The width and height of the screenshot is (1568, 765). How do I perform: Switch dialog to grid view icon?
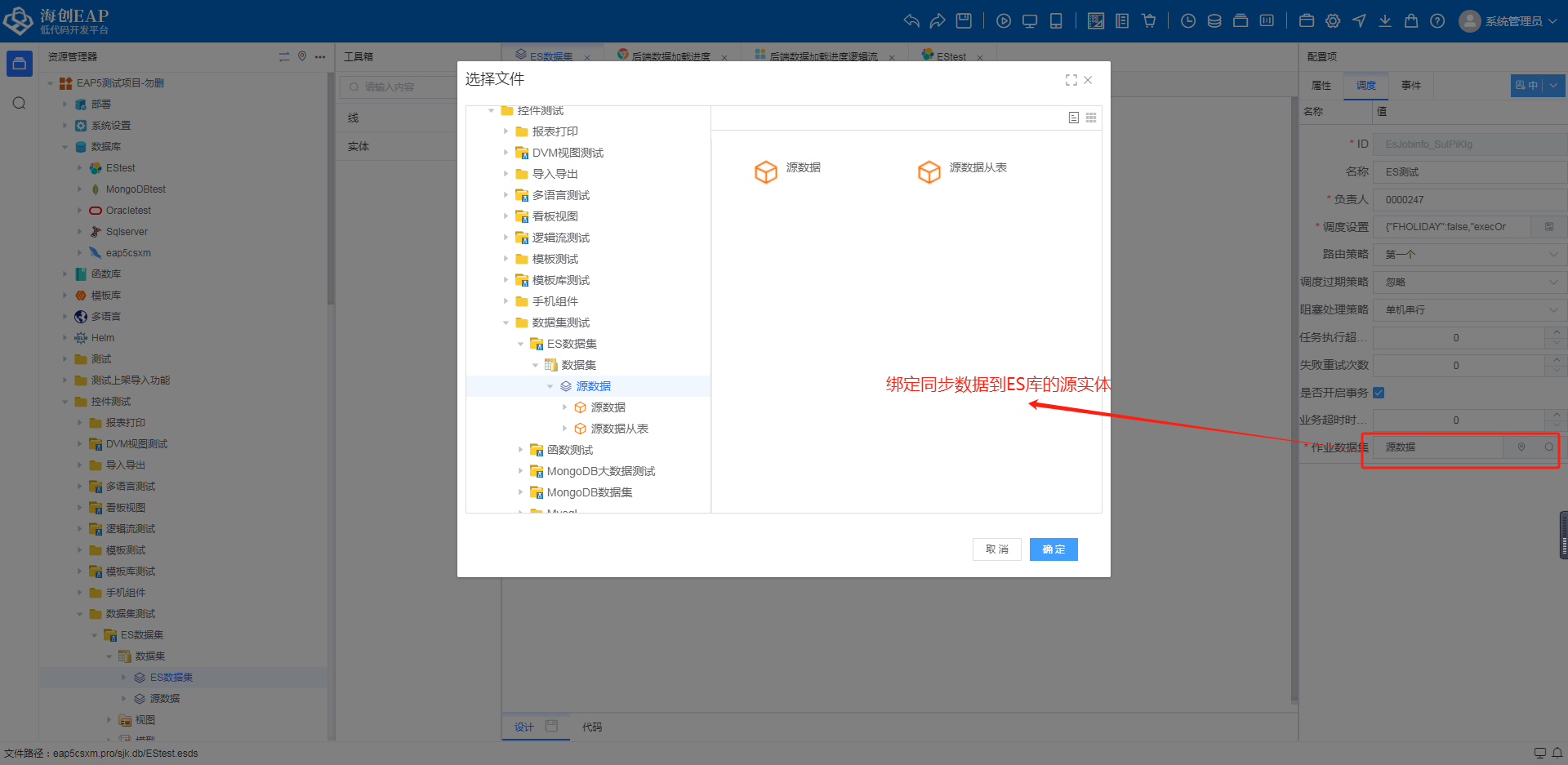tap(1091, 118)
